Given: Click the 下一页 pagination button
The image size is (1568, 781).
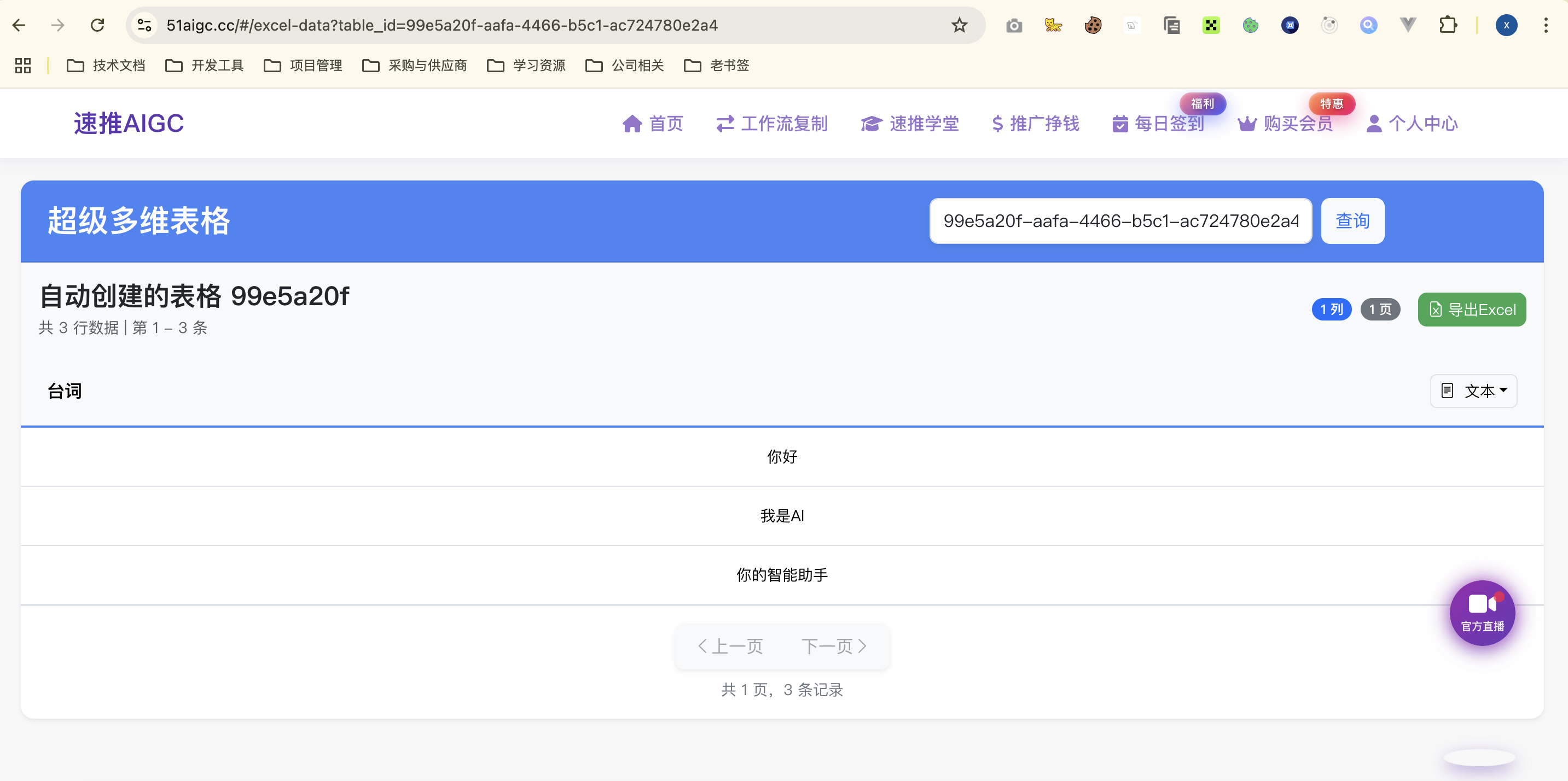Looking at the screenshot, I should (x=834, y=646).
